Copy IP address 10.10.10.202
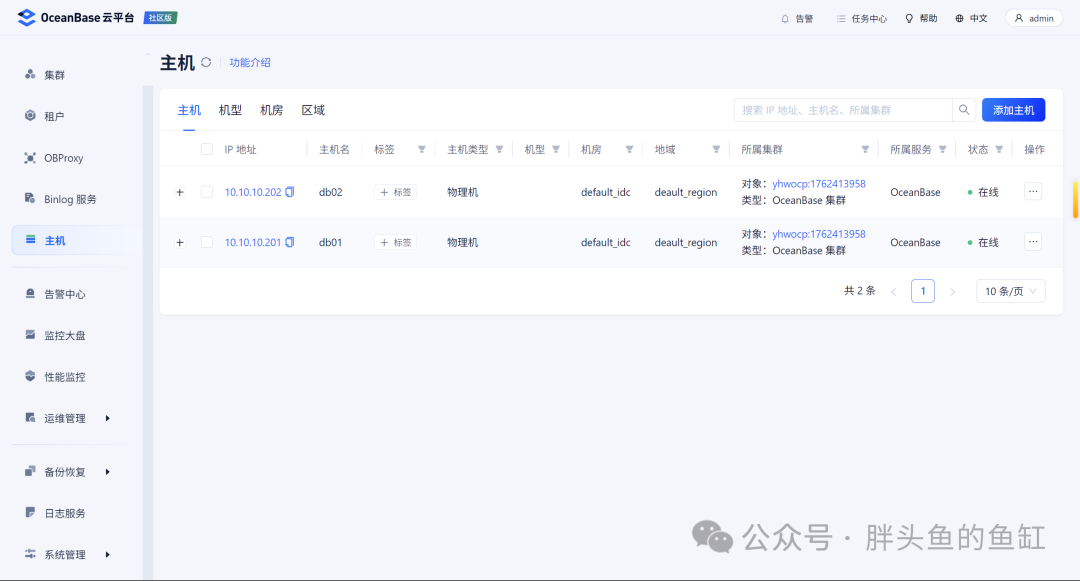 (x=290, y=192)
